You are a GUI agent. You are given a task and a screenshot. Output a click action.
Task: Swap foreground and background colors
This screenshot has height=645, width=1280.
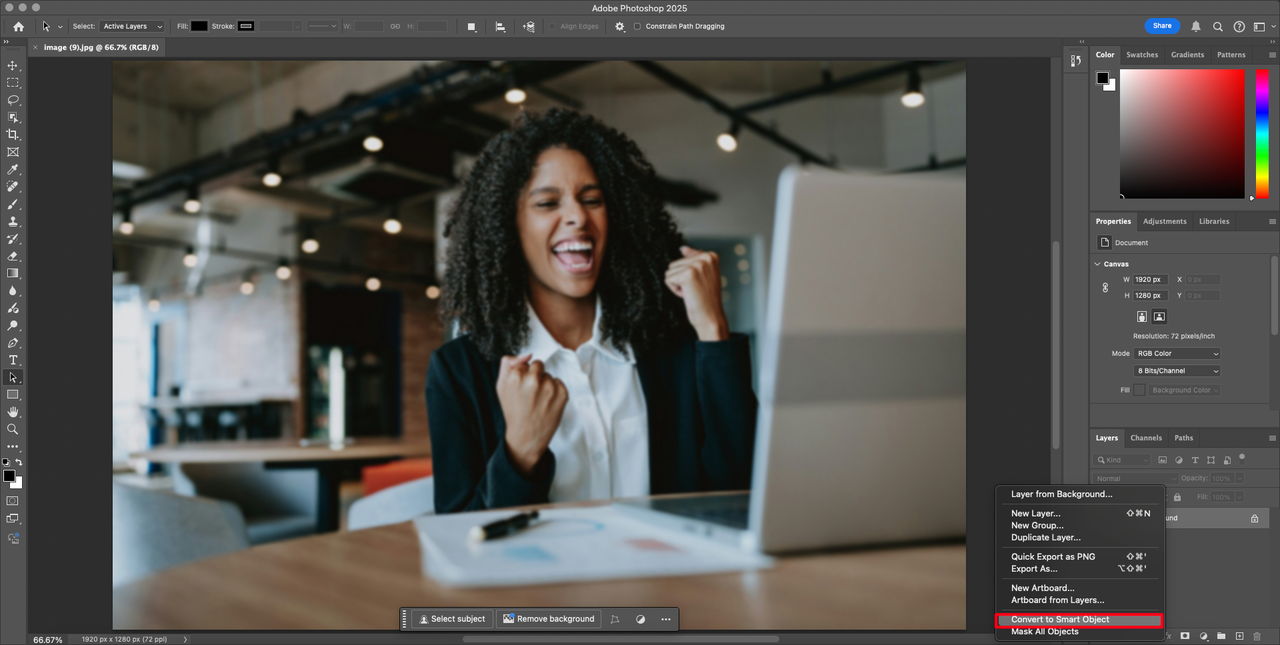click(19, 462)
